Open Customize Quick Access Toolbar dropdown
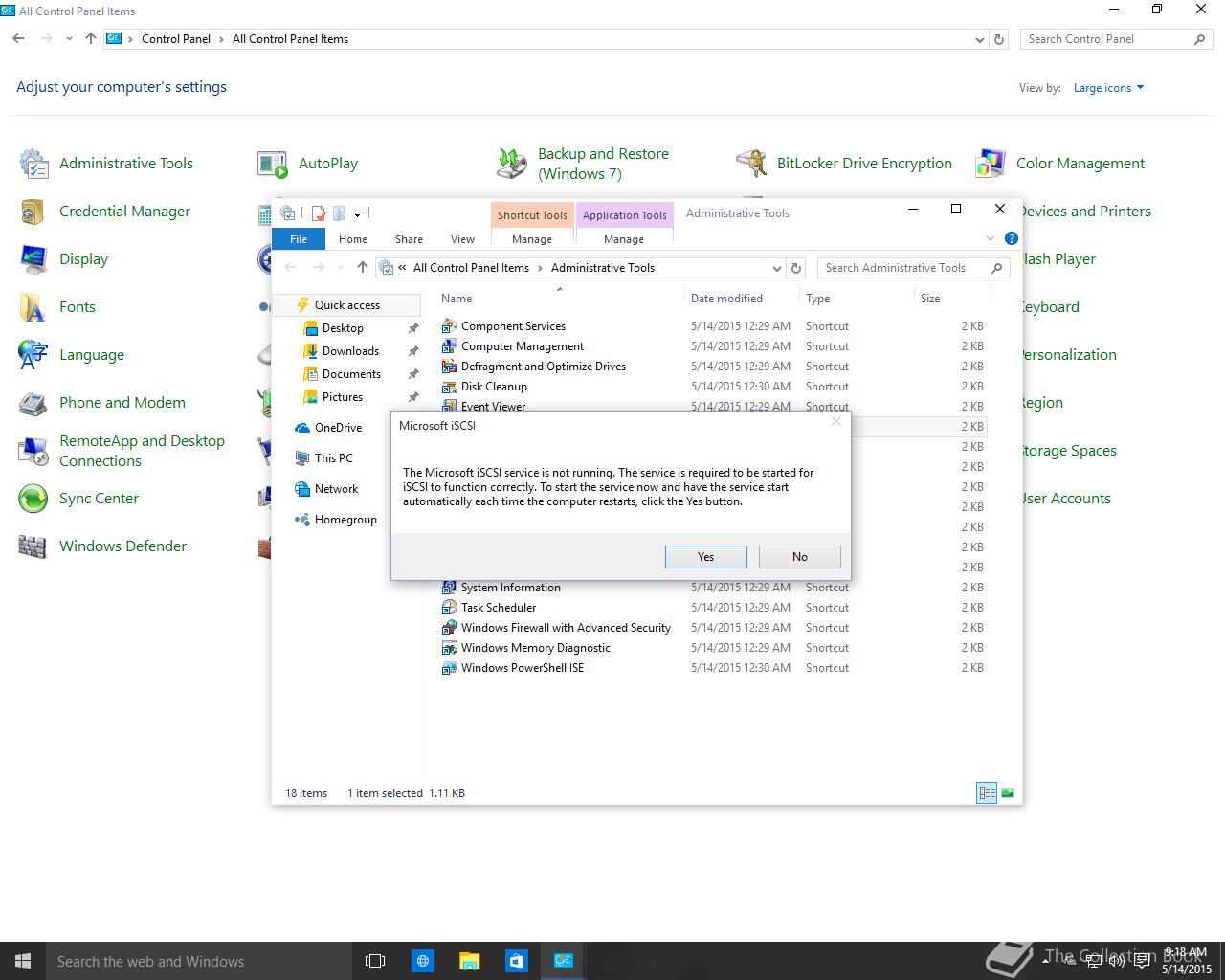 tap(357, 213)
